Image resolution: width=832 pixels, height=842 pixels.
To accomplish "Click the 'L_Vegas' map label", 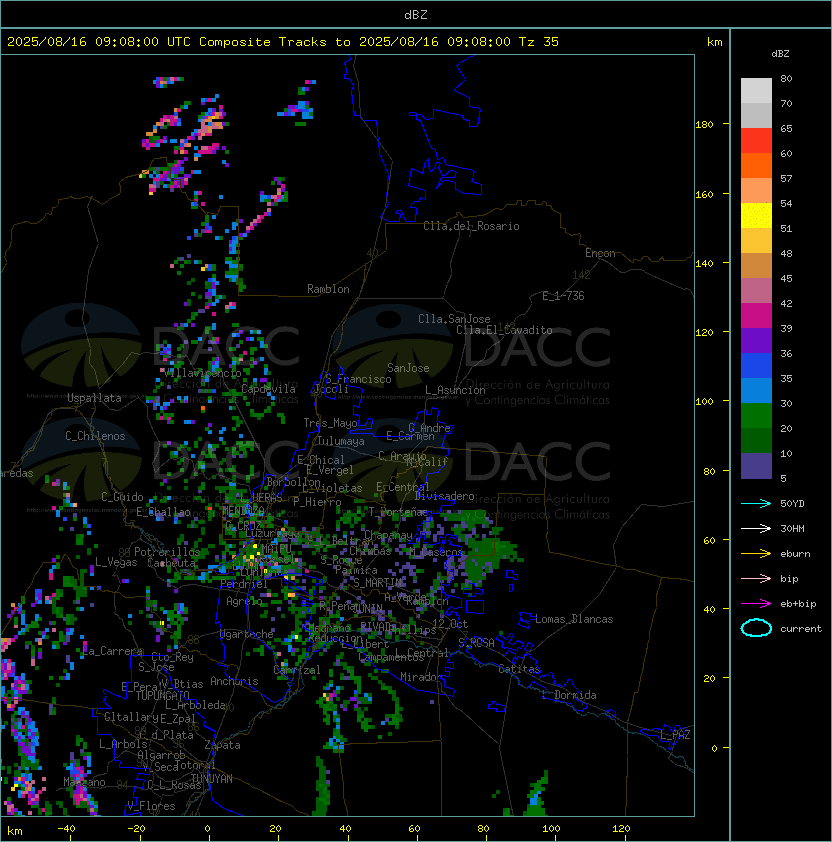I will tap(116, 562).
